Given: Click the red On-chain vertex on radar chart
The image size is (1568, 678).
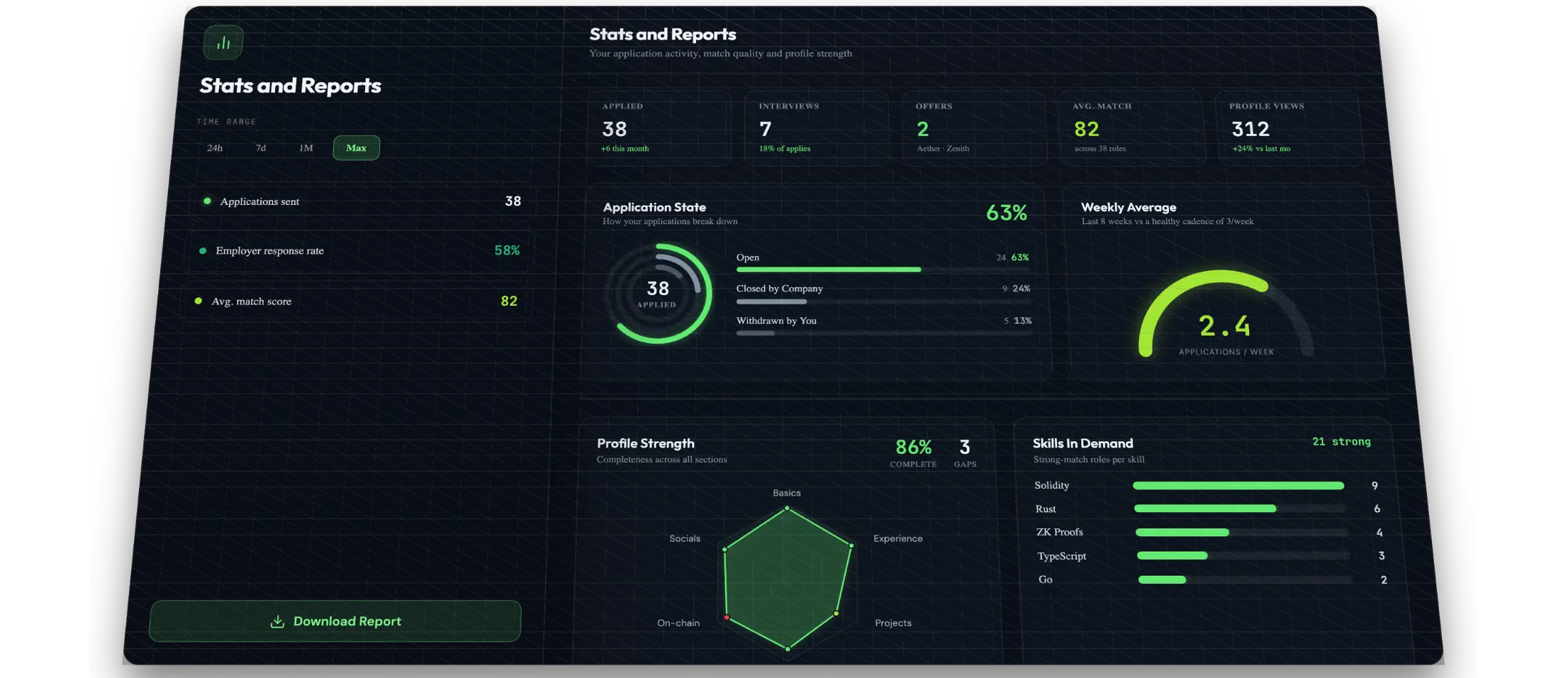Looking at the screenshot, I should 727,618.
